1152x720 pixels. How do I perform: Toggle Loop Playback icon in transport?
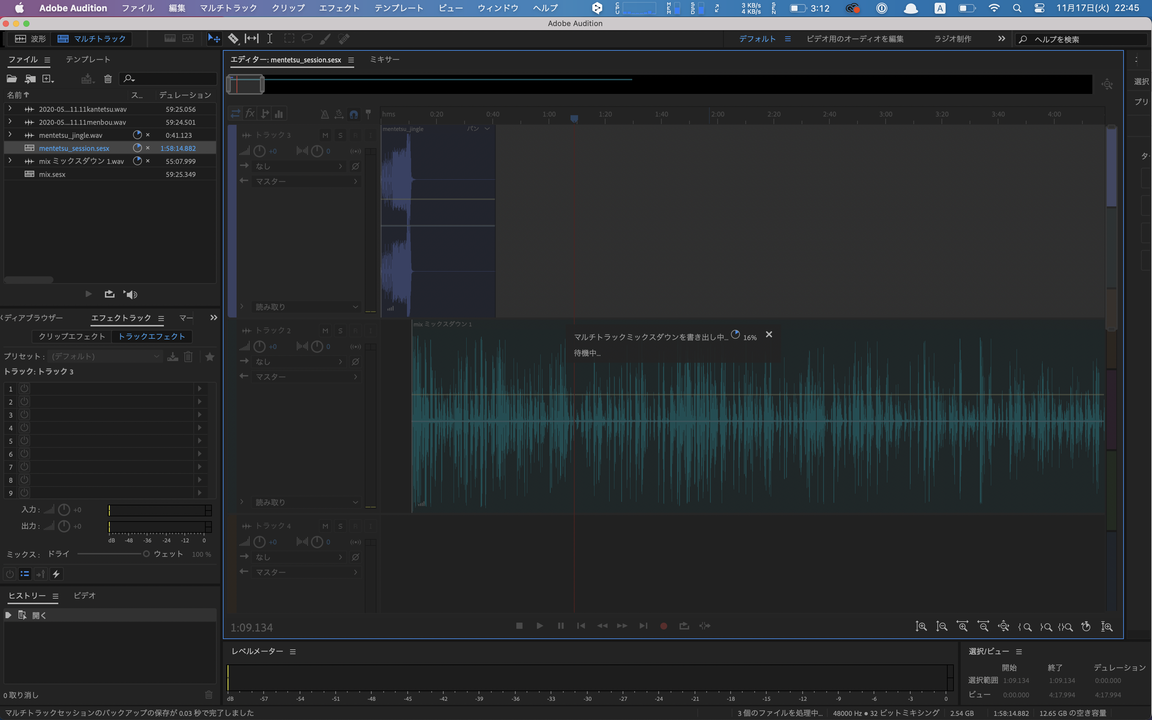point(684,626)
